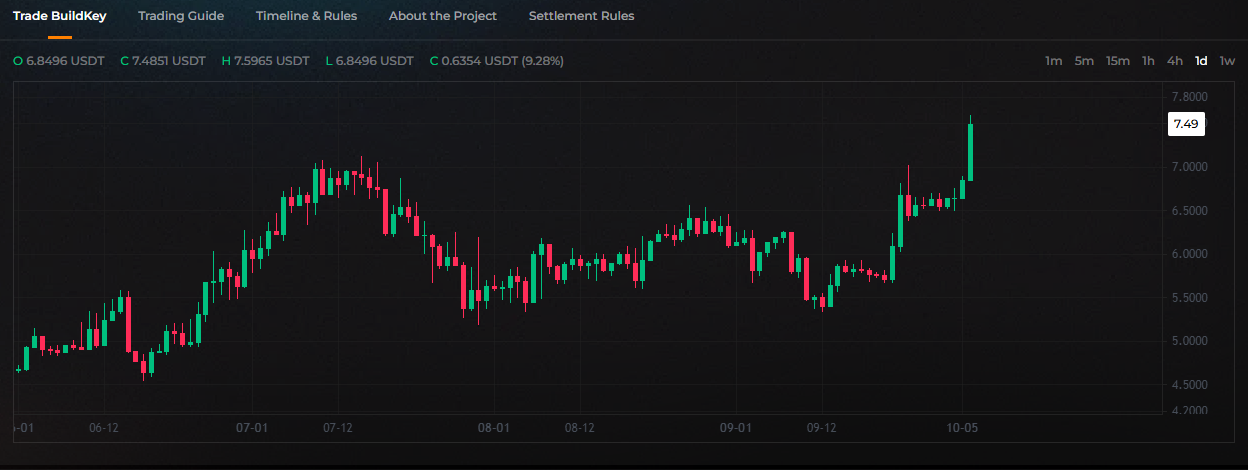Select the Trade BuildKey tab
The width and height of the screenshot is (1248, 470).
tap(59, 16)
